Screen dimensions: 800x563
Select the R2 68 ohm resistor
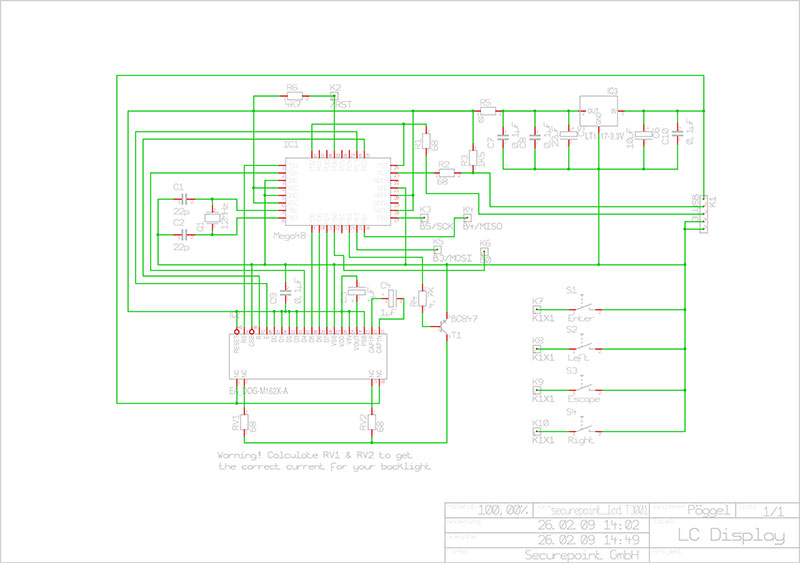[447, 173]
